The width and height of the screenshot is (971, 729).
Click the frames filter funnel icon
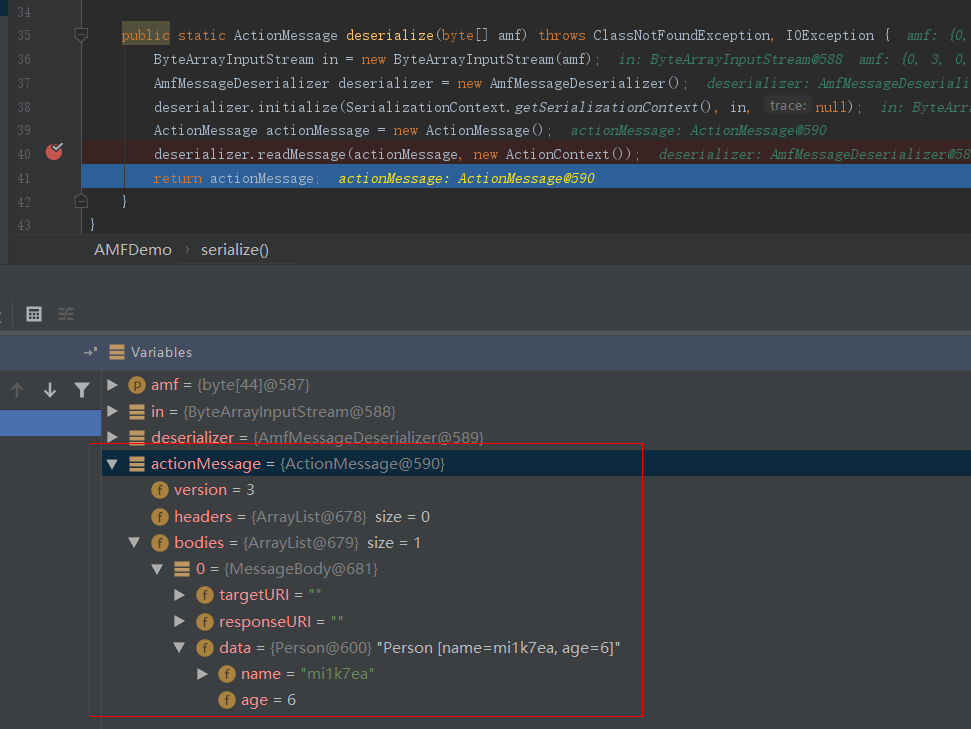(82, 390)
